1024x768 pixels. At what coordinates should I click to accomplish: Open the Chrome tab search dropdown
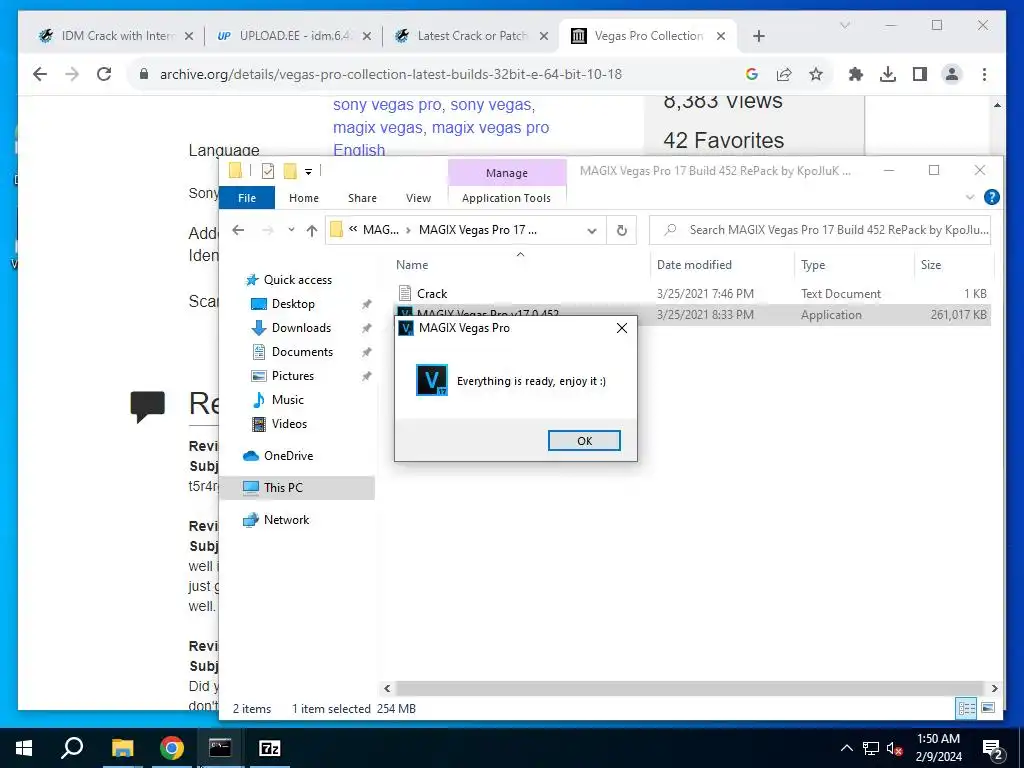pyautogui.click(x=844, y=25)
